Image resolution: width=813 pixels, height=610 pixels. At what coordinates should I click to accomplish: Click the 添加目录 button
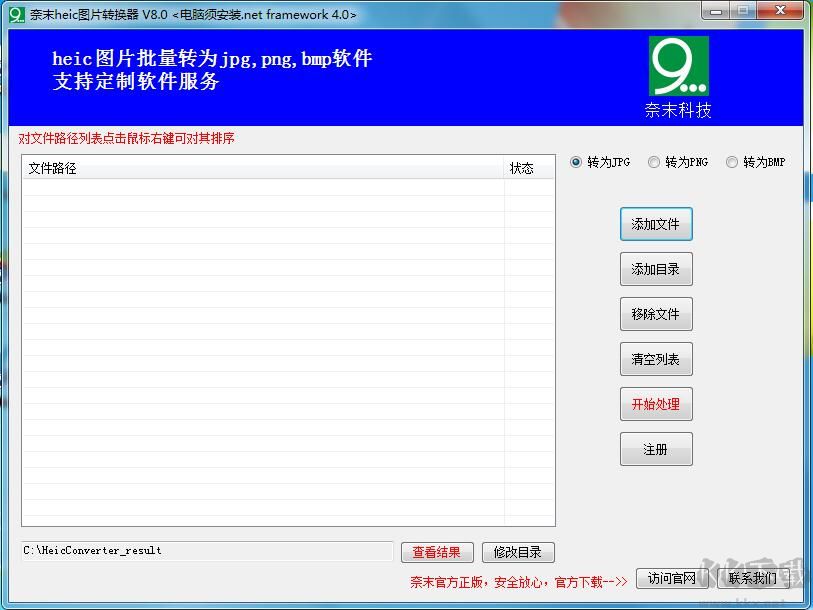coord(656,269)
